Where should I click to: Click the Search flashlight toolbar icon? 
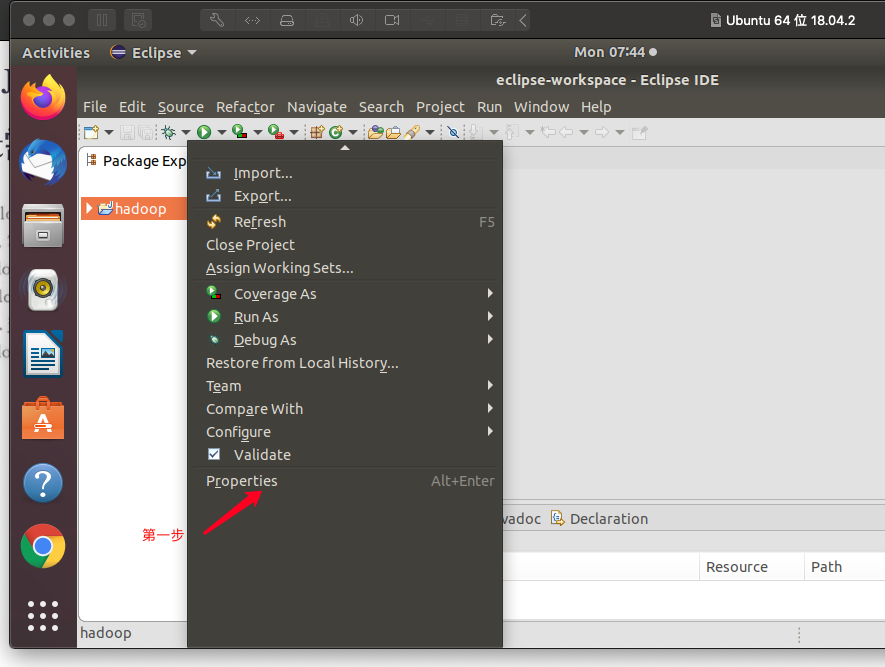[412, 133]
